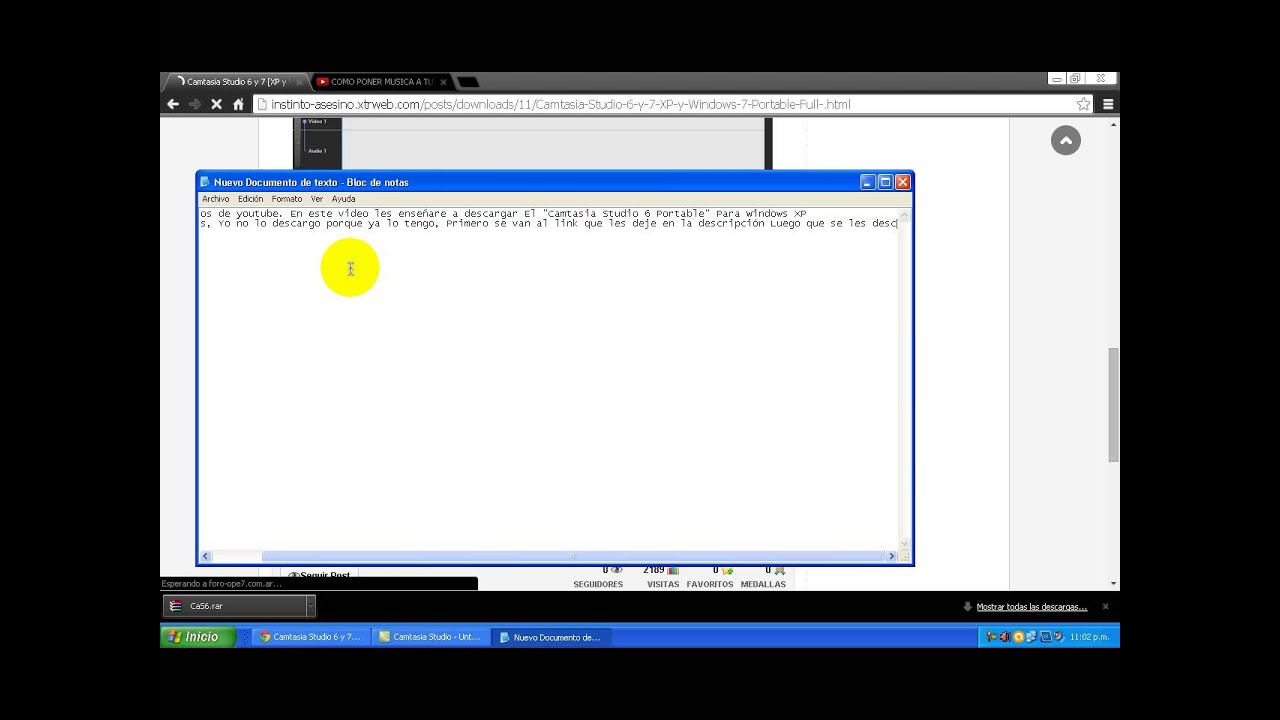Image resolution: width=1280 pixels, height=720 pixels.
Task: Click the orange circular tray icon
Action: click(1018, 637)
